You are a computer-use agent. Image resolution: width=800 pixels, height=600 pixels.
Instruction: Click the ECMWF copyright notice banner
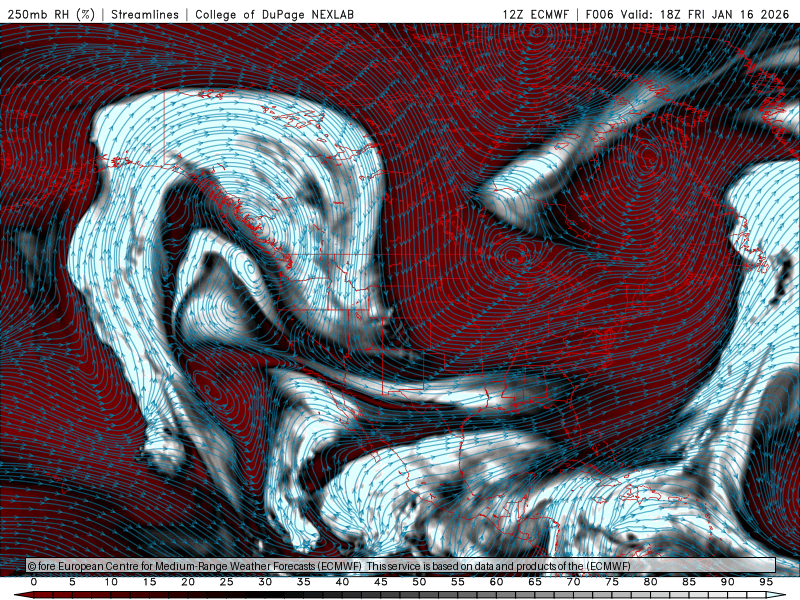point(401,565)
